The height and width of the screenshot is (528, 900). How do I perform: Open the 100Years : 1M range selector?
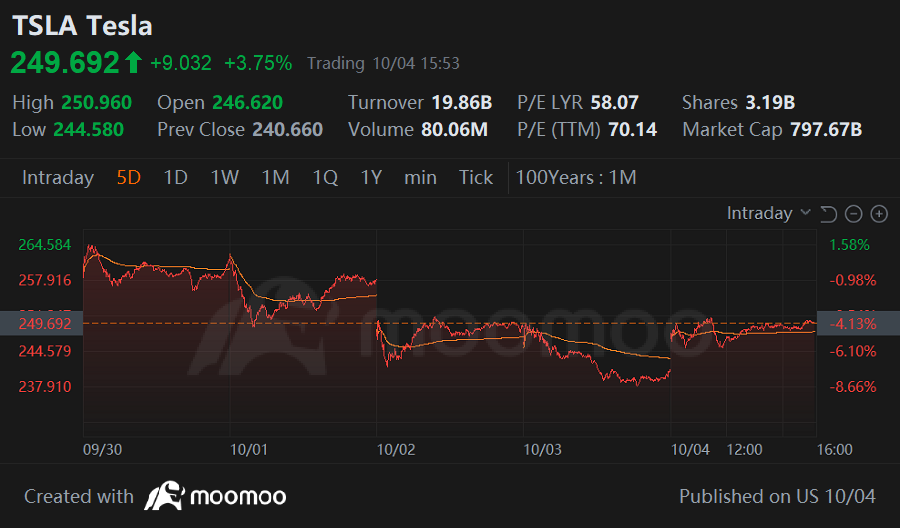click(x=576, y=177)
